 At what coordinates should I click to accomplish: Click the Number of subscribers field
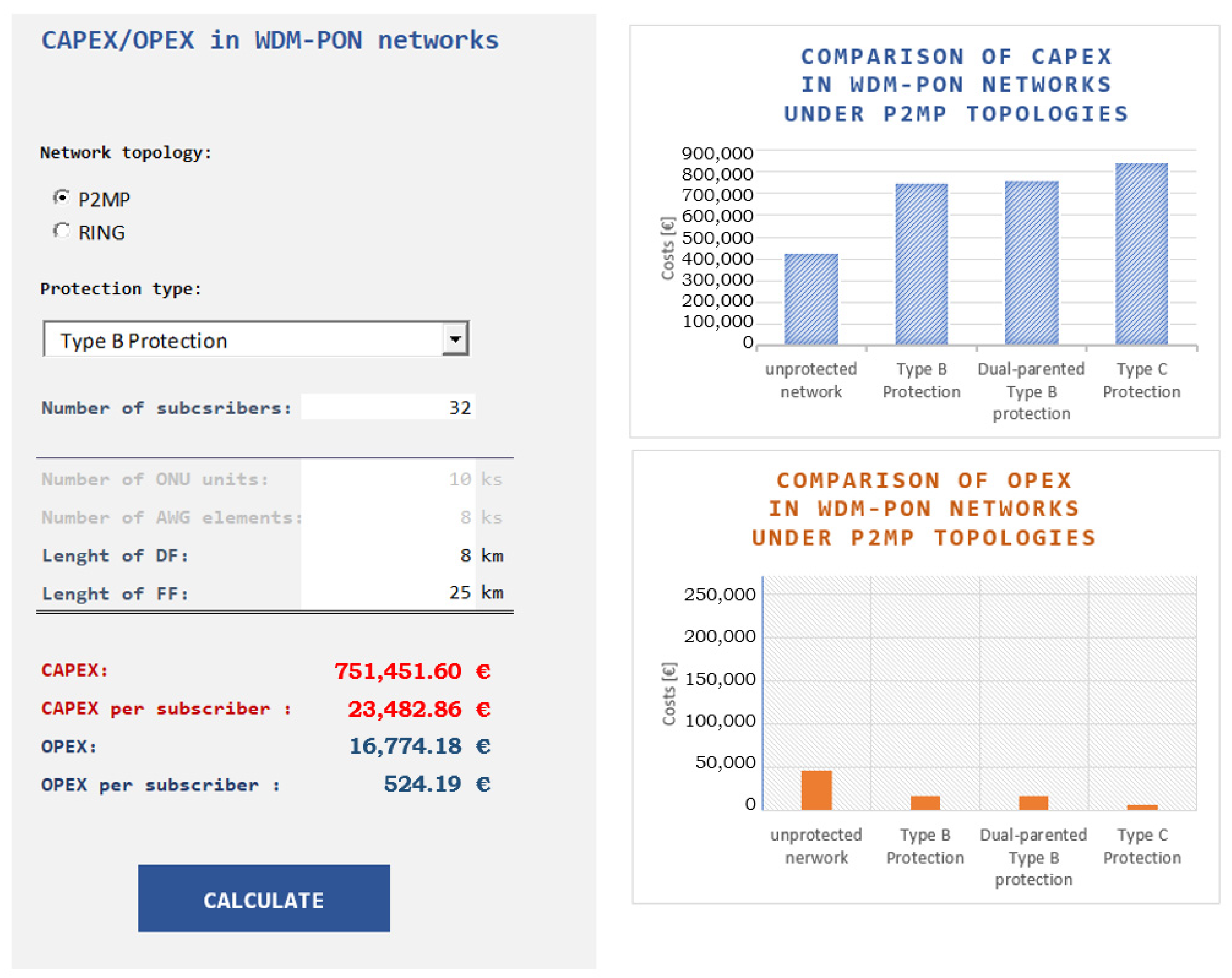[x=388, y=407]
